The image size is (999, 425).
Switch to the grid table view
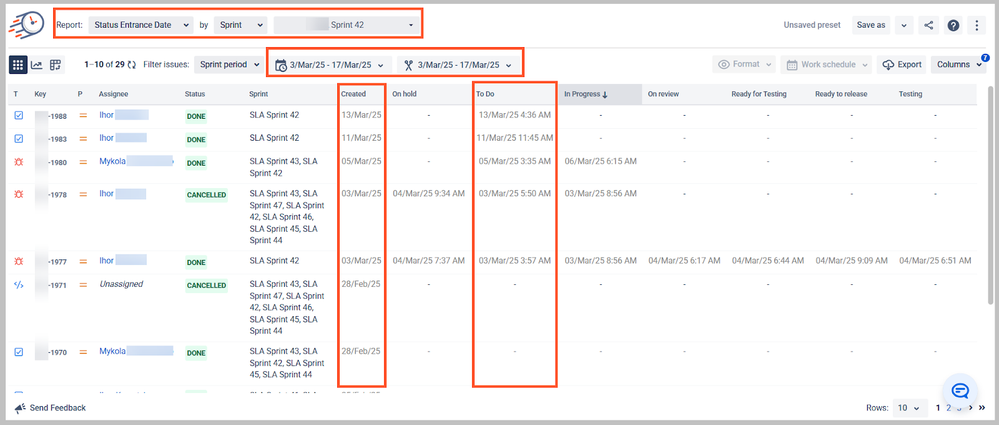[18, 64]
